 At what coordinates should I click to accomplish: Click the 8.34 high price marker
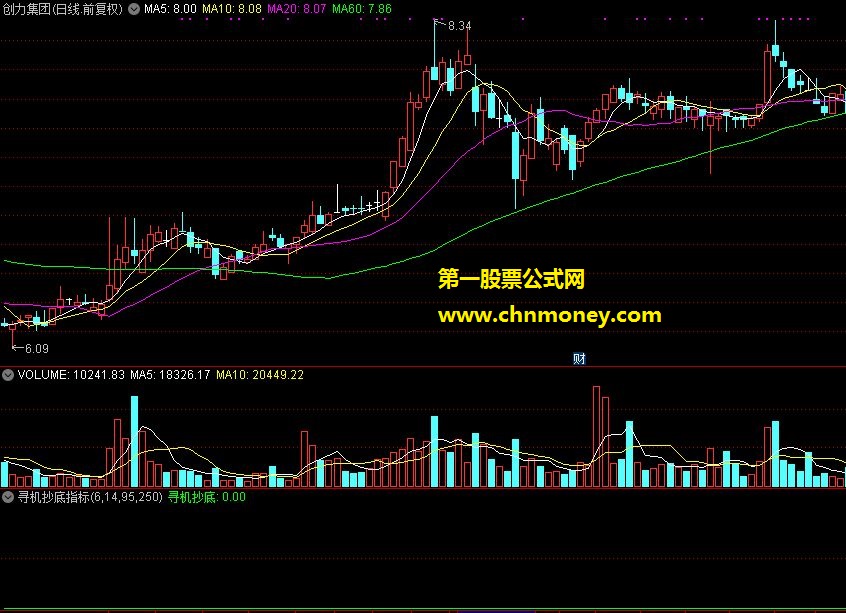point(459,26)
